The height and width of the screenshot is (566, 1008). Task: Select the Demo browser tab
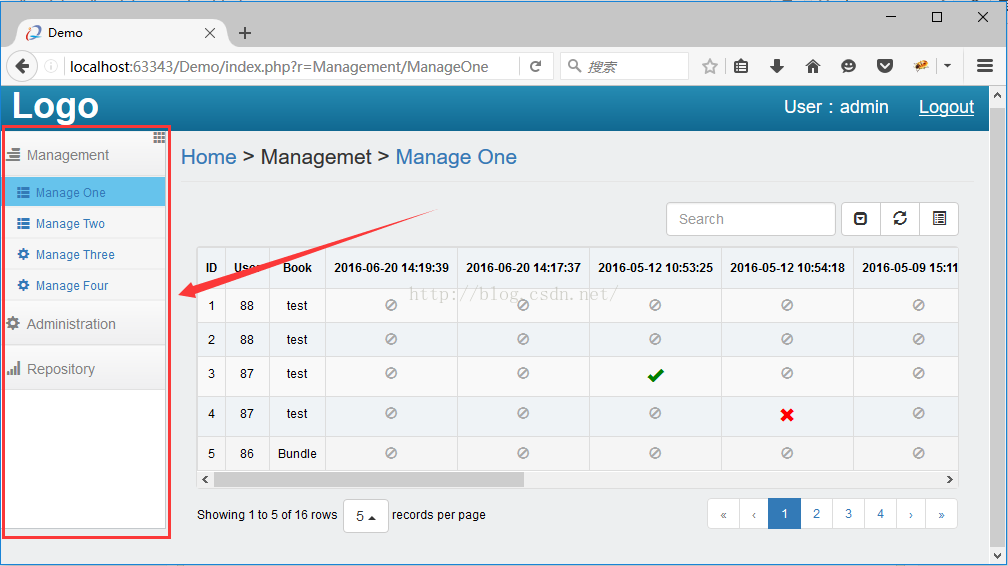tap(122, 33)
